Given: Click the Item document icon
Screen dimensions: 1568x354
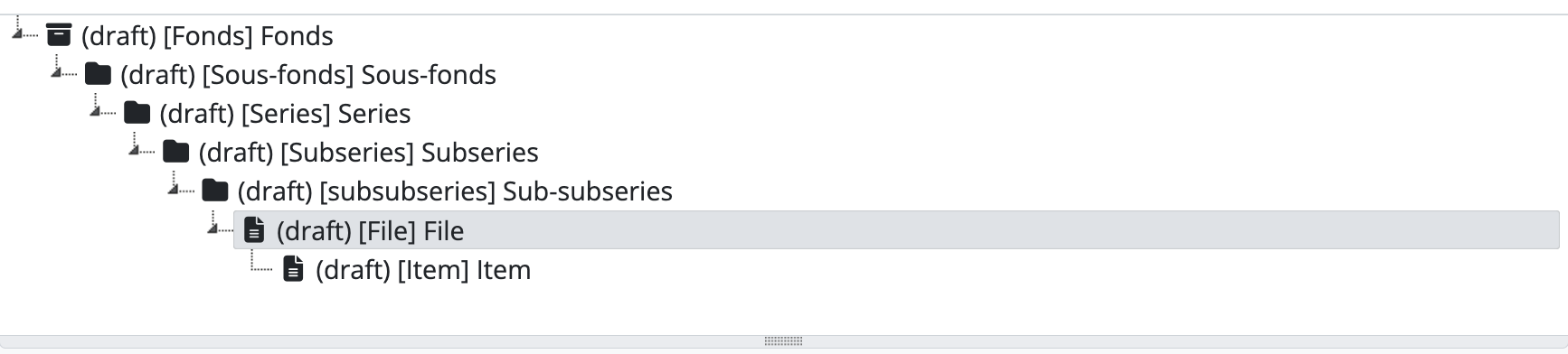Looking at the screenshot, I should pos(293,269).
